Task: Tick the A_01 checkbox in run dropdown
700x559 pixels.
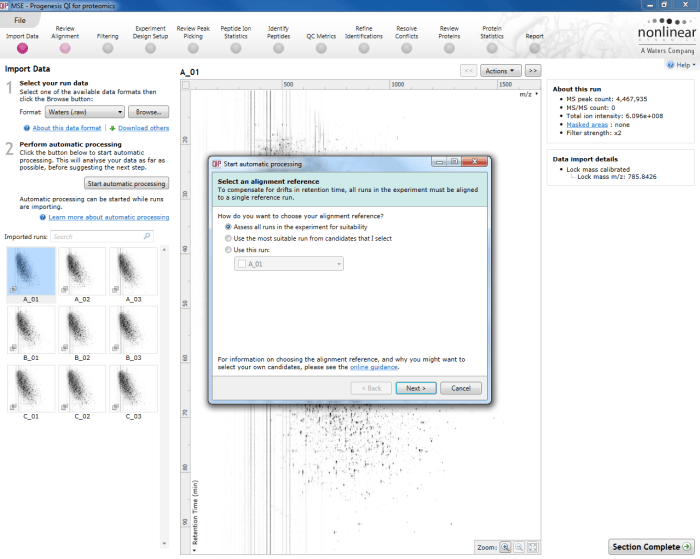Action: [242, 264]
